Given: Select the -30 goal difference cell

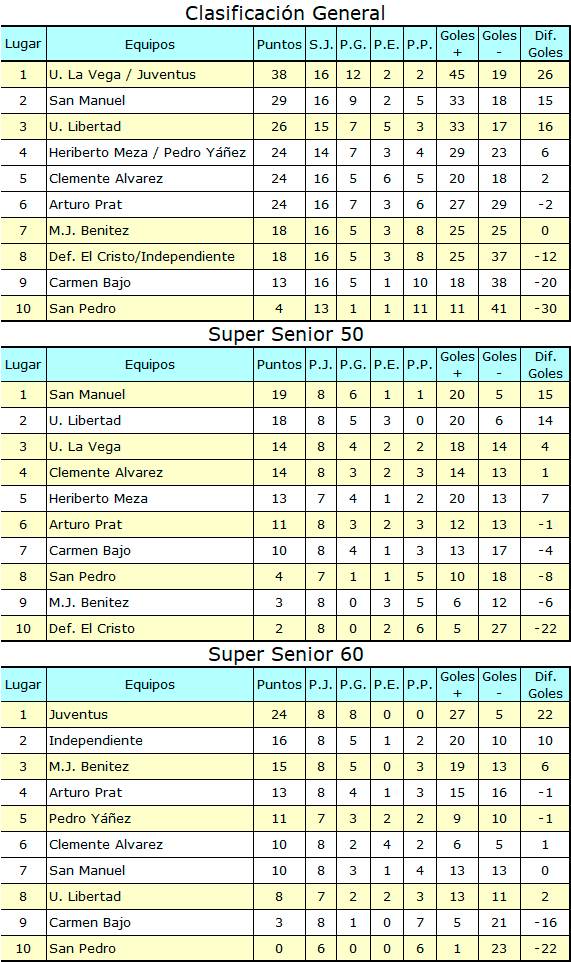Looking at the screenshot, I should click(545, 309).
